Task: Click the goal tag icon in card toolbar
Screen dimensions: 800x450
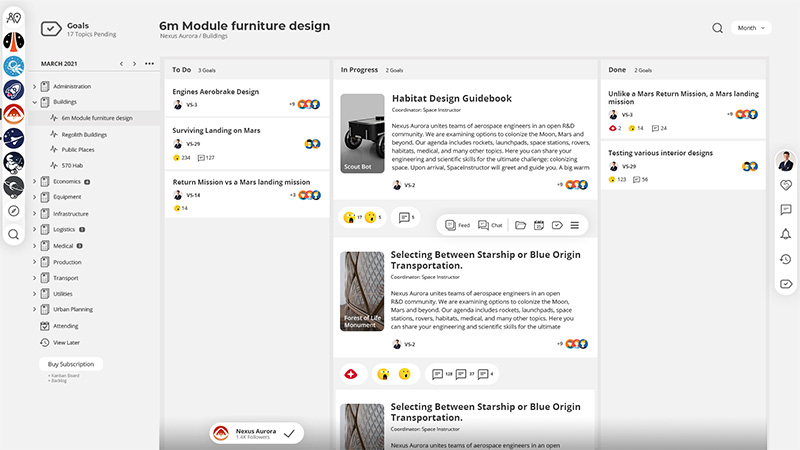Action: coord(557,225)
